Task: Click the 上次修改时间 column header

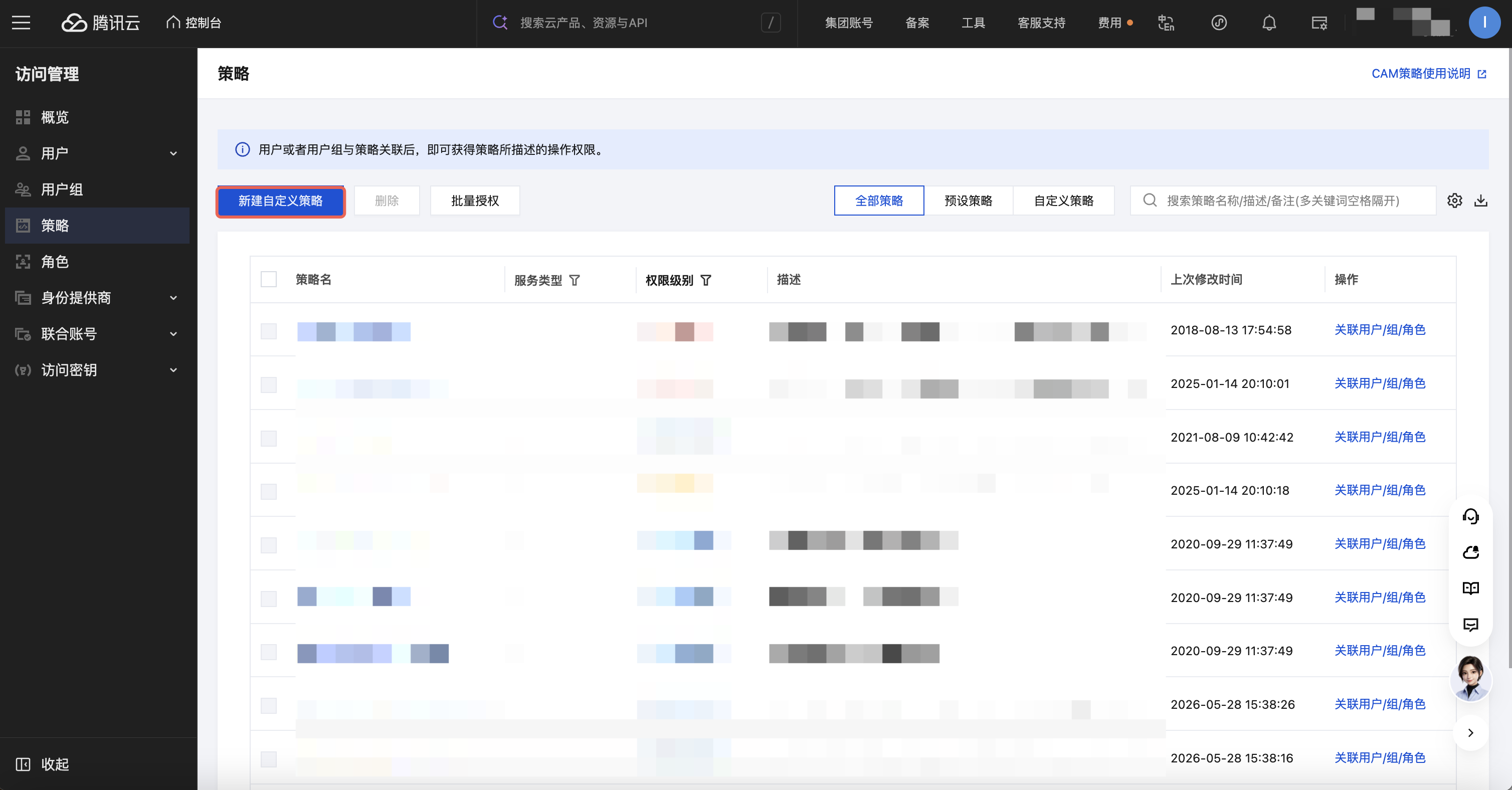Action: (x=1206, y=279)
